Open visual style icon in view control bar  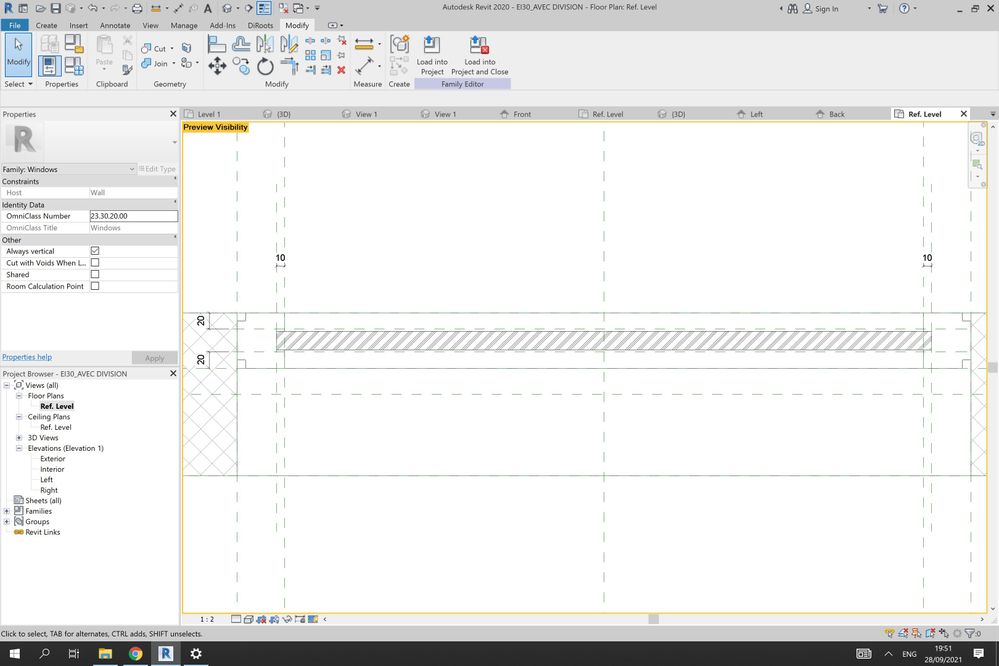click(248, 619)
